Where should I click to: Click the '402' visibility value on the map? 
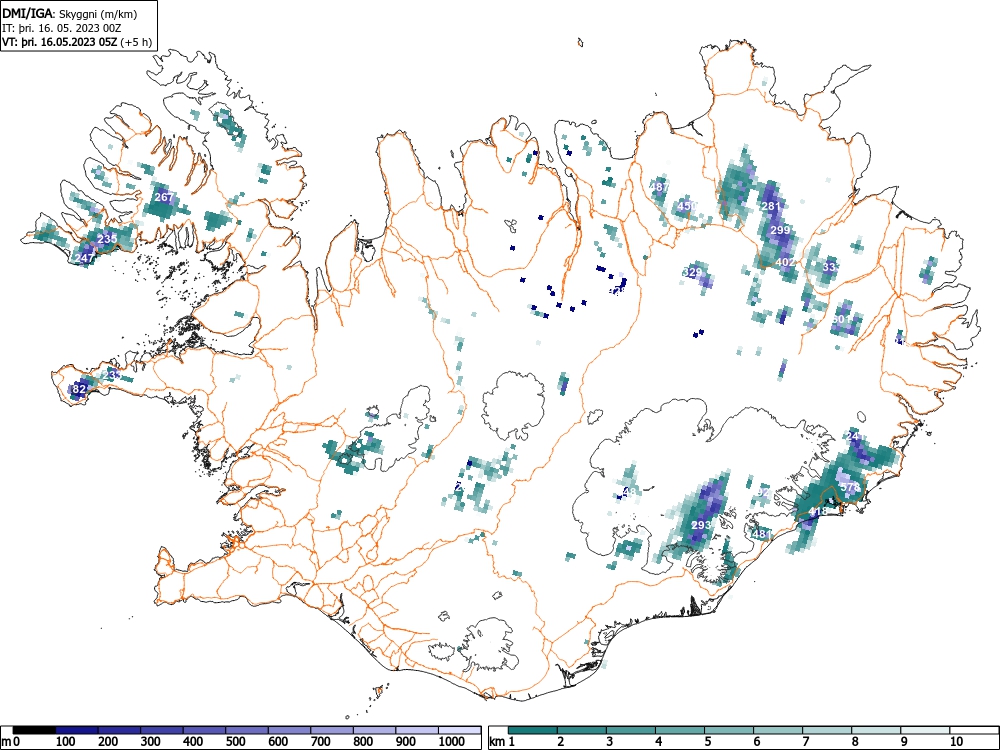tap(786, 262)
